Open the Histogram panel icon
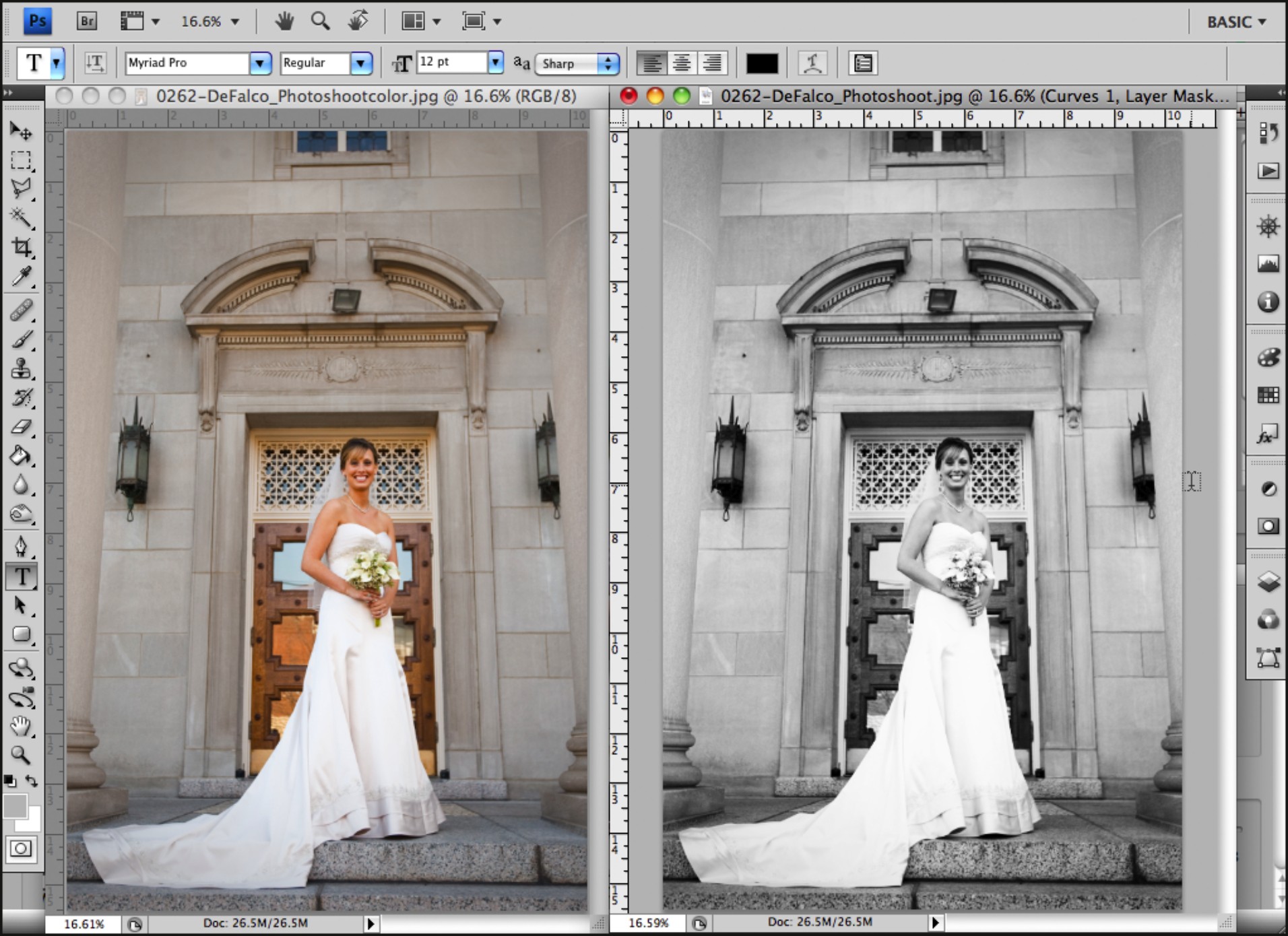 [1268, 264]
